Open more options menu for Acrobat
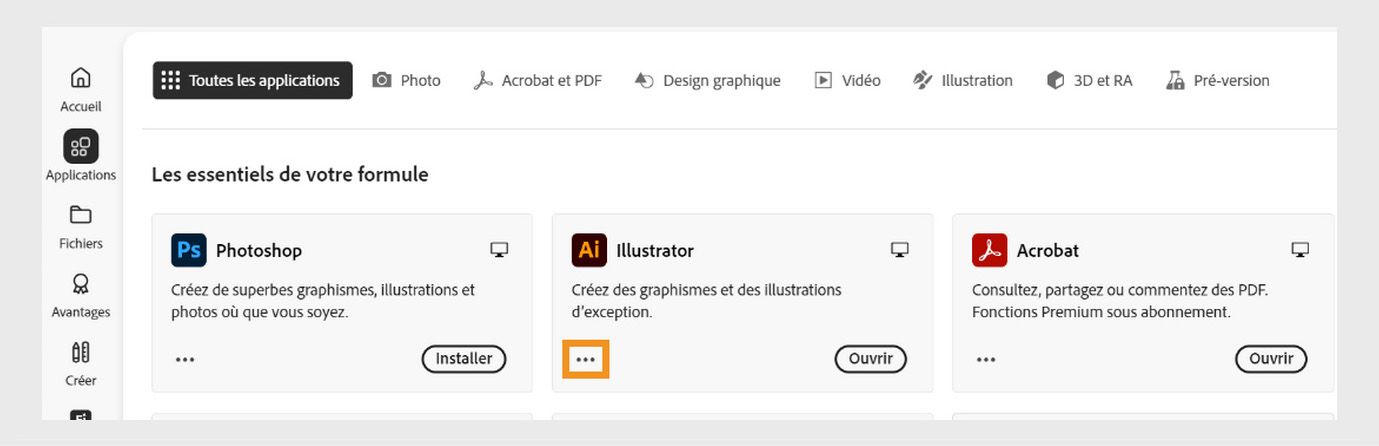Image resolution: width=1379 pixels, height=446 pixels. pos(986,359)
